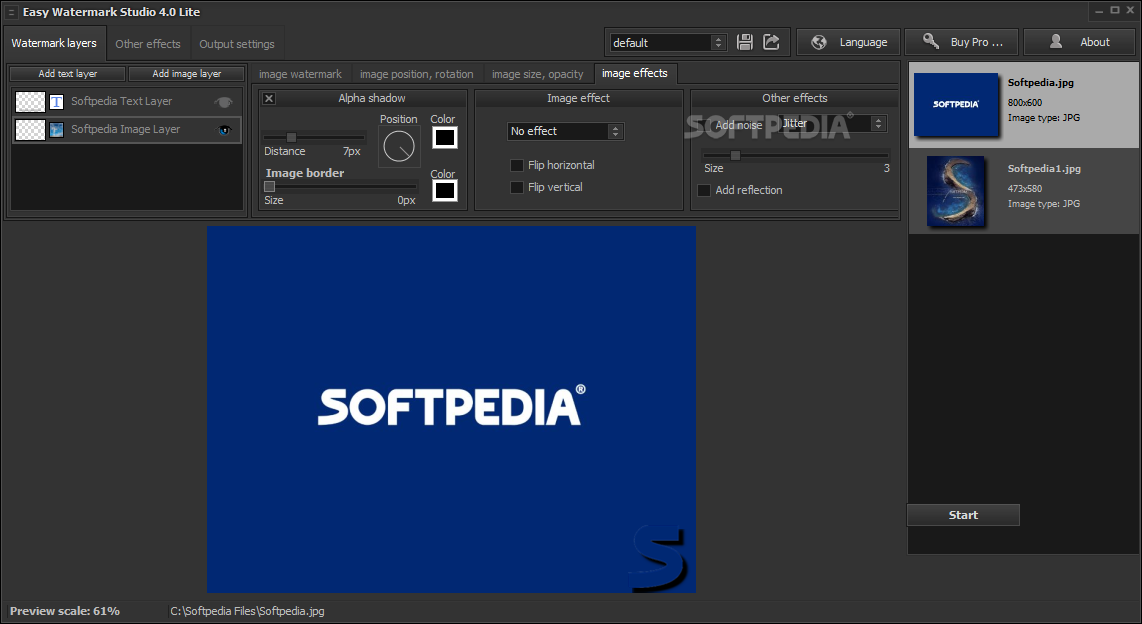Select the image effects tab
The image size is (1142, 624).
[x=634, y=73]
